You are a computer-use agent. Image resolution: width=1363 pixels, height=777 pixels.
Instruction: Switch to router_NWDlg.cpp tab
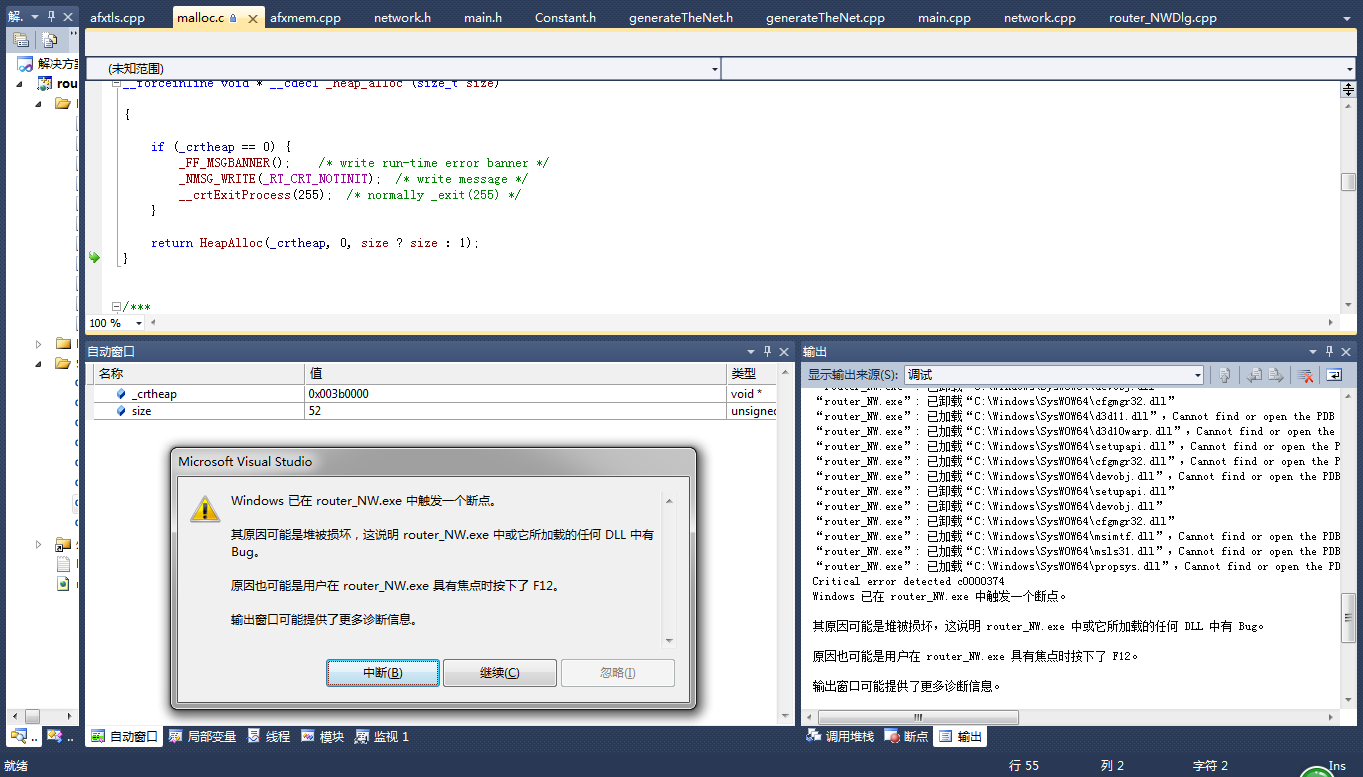coord(1163,18)
